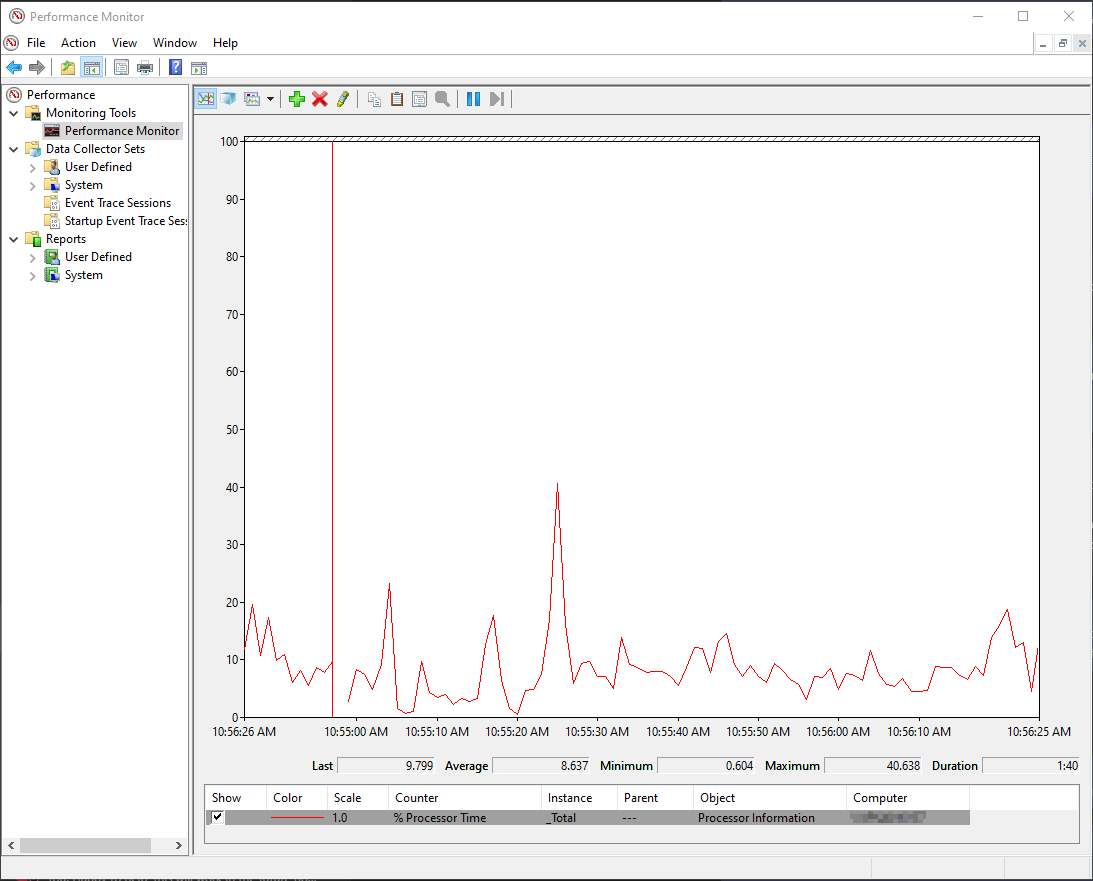Uncheck Show checkbox for % Processor Time

click(x=218, y=817)
